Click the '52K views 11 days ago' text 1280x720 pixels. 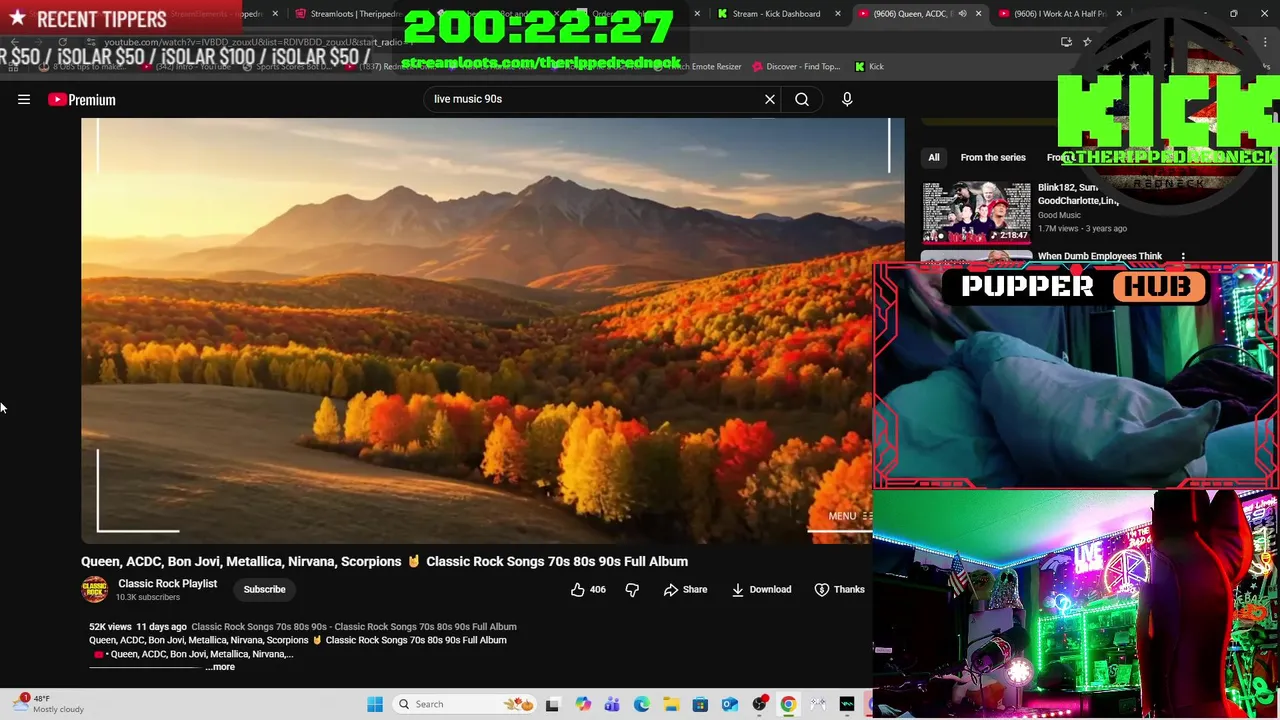point(138,627)
